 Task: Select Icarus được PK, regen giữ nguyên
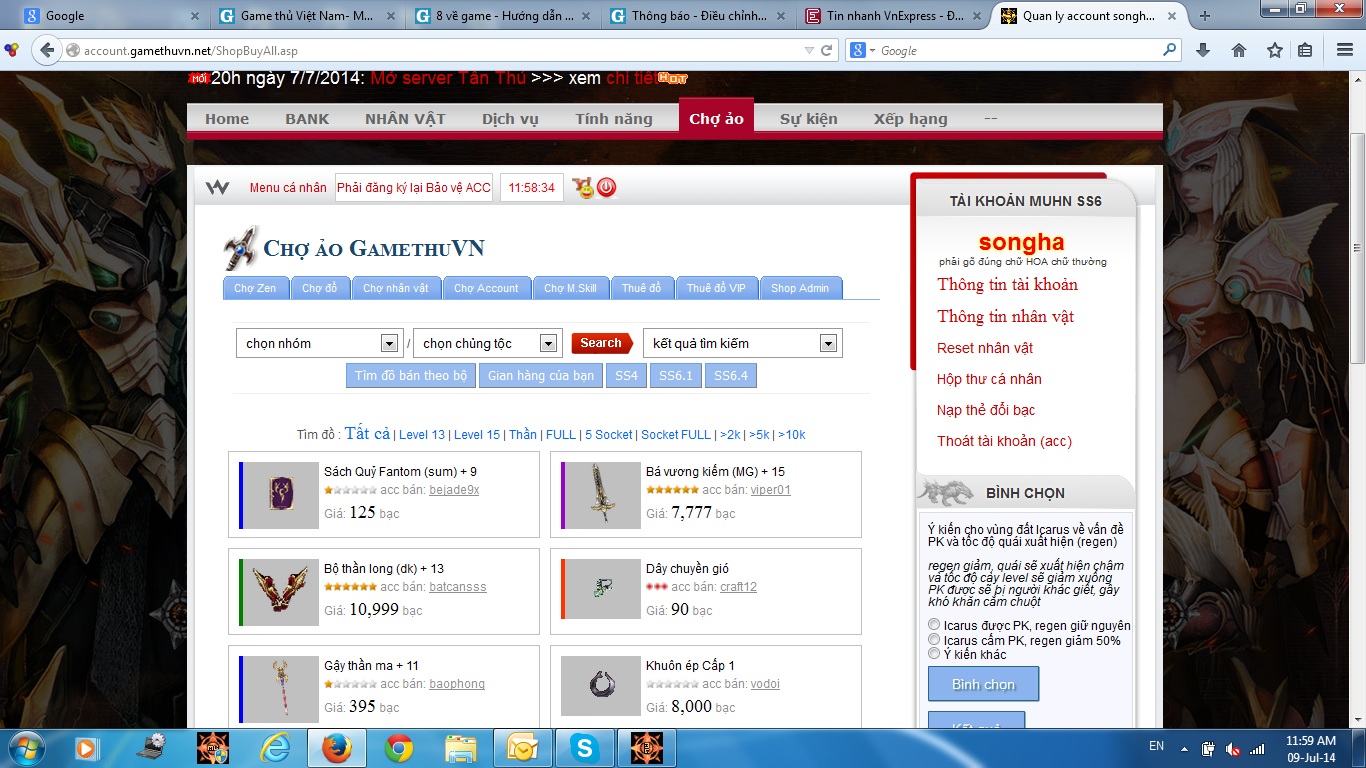tap(934, 625)
